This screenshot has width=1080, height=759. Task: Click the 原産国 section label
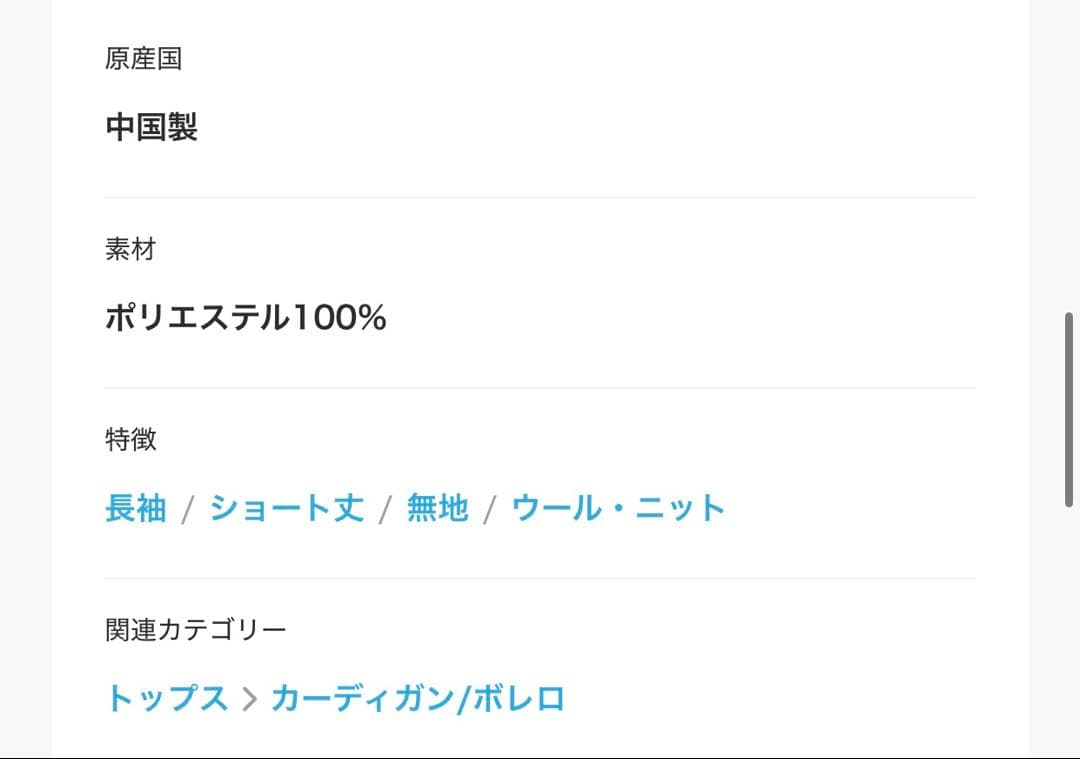143,59
